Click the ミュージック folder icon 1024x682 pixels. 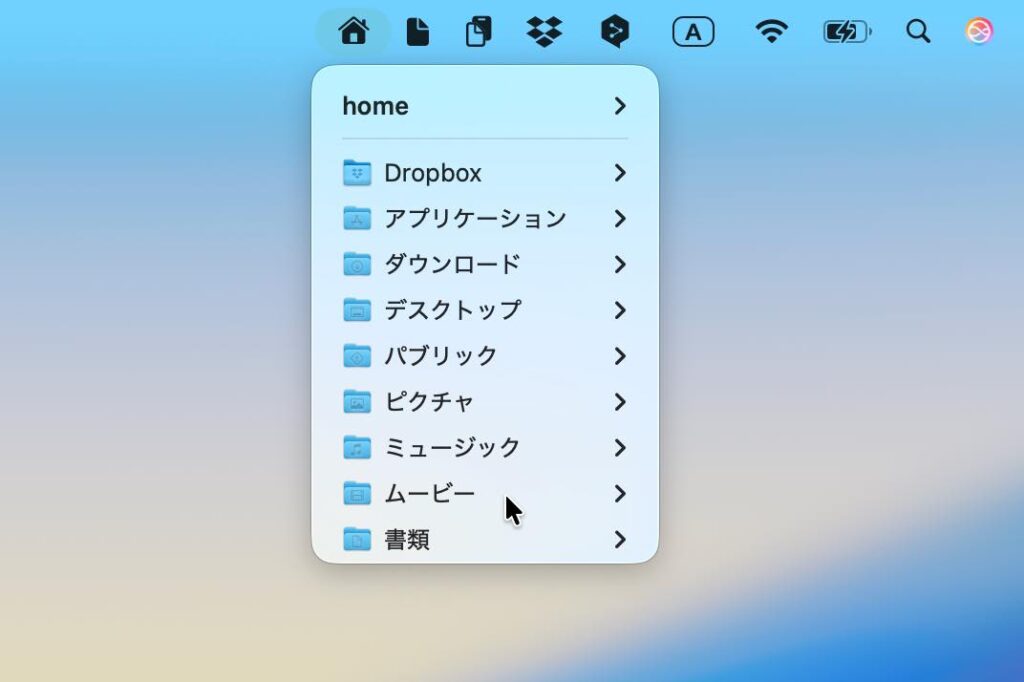pyautogui.click(x=357, y=447)
